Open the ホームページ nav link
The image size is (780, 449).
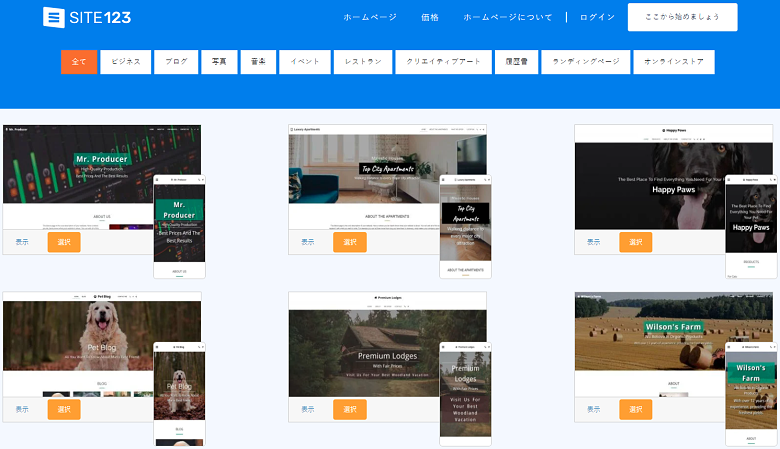pyautogui.click(x=370, y=17)
